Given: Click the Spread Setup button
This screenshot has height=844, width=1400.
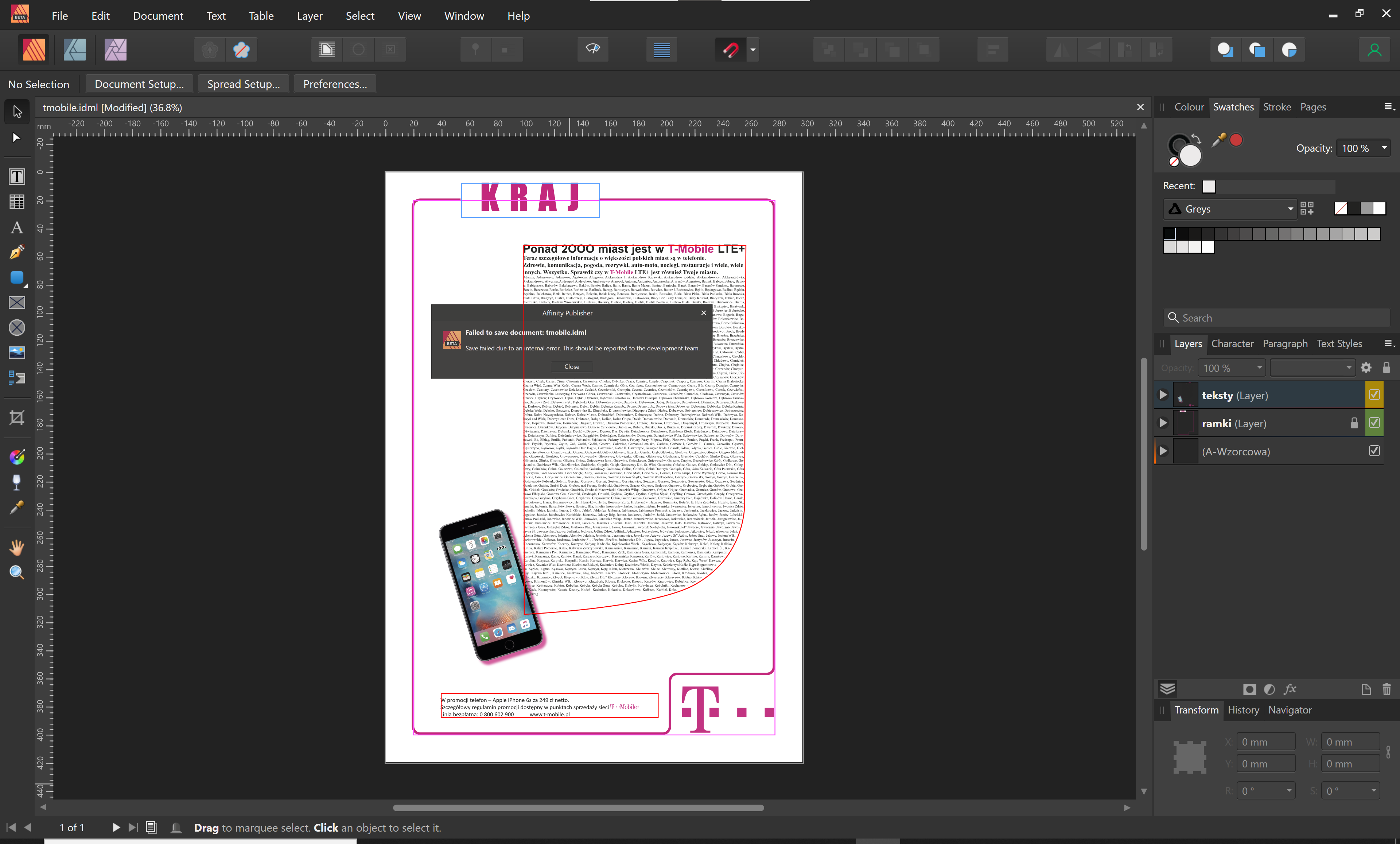Looking at the screenshot, I should point(244,84).
